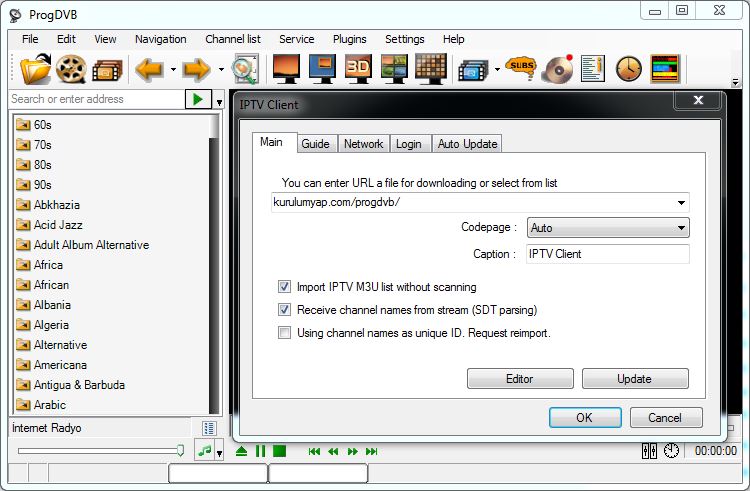Click the video streams film icon
The height and width of the screenshot is (491, 750).
click(473, 71)
